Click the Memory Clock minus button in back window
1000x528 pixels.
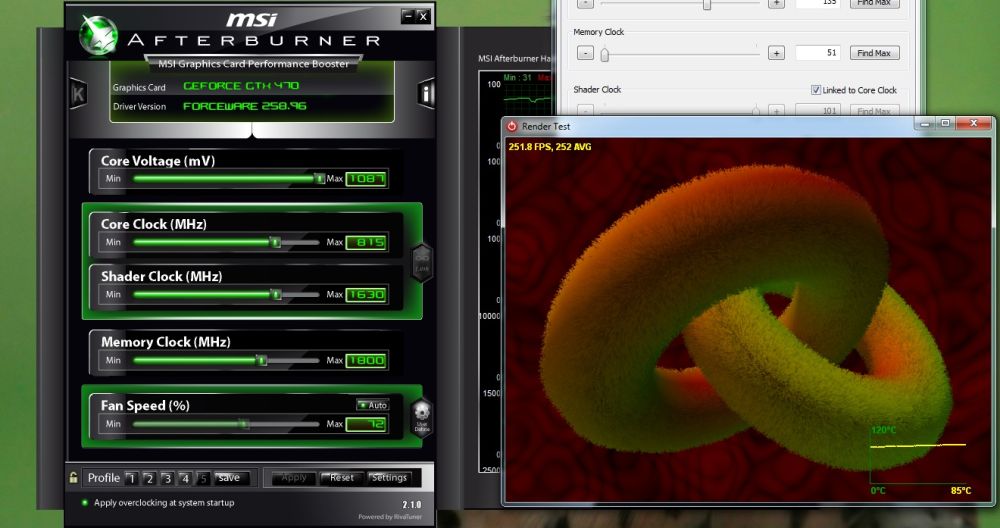tap(585, 53)
